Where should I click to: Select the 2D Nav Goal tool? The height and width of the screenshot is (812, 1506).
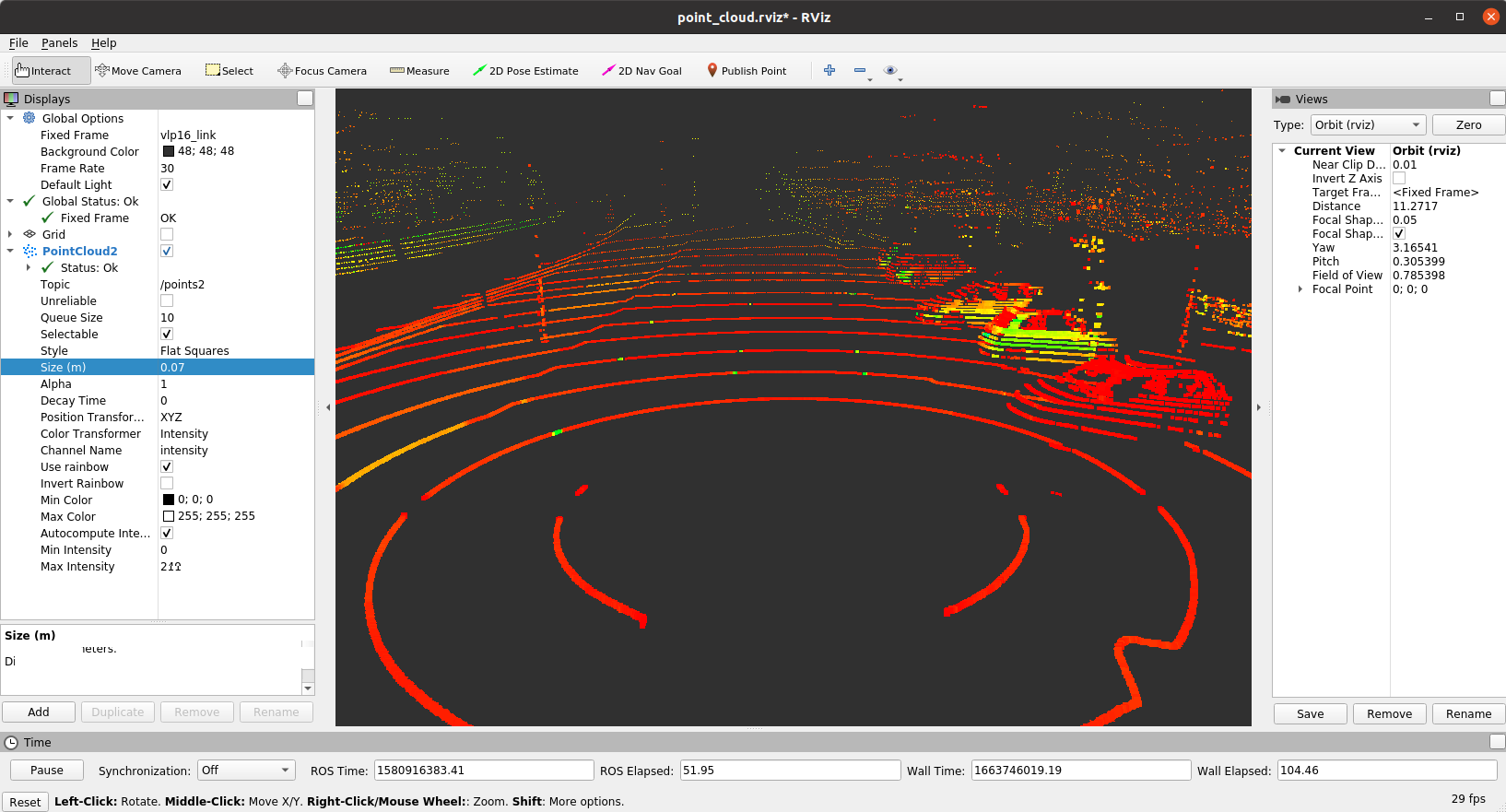641,71
